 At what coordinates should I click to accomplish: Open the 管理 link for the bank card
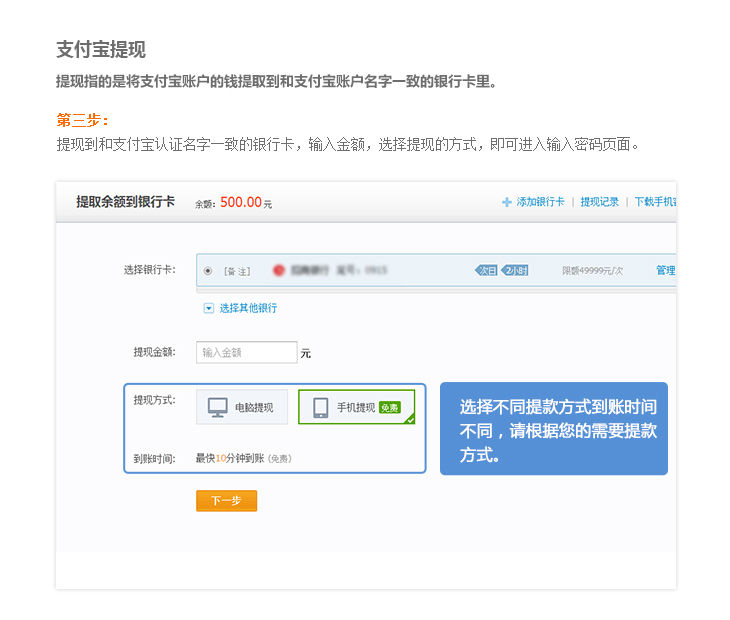(666, 270)
